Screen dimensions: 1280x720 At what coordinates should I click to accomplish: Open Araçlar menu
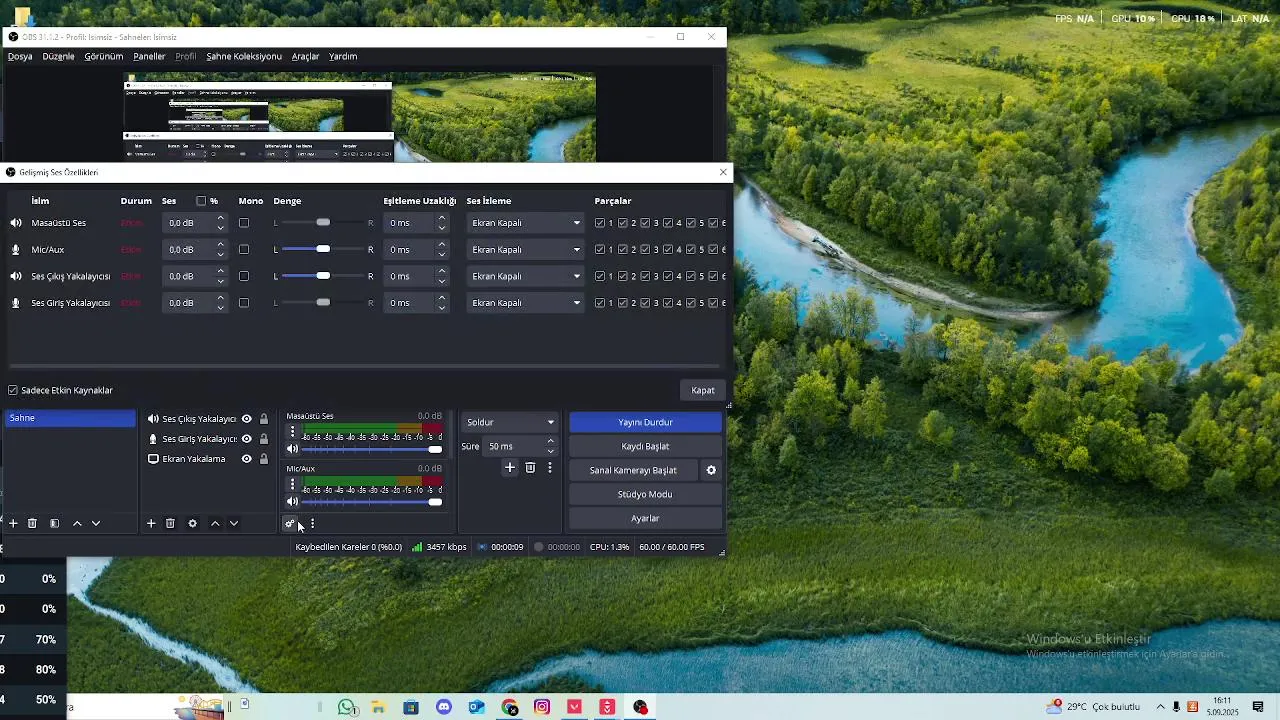(305, 56)
